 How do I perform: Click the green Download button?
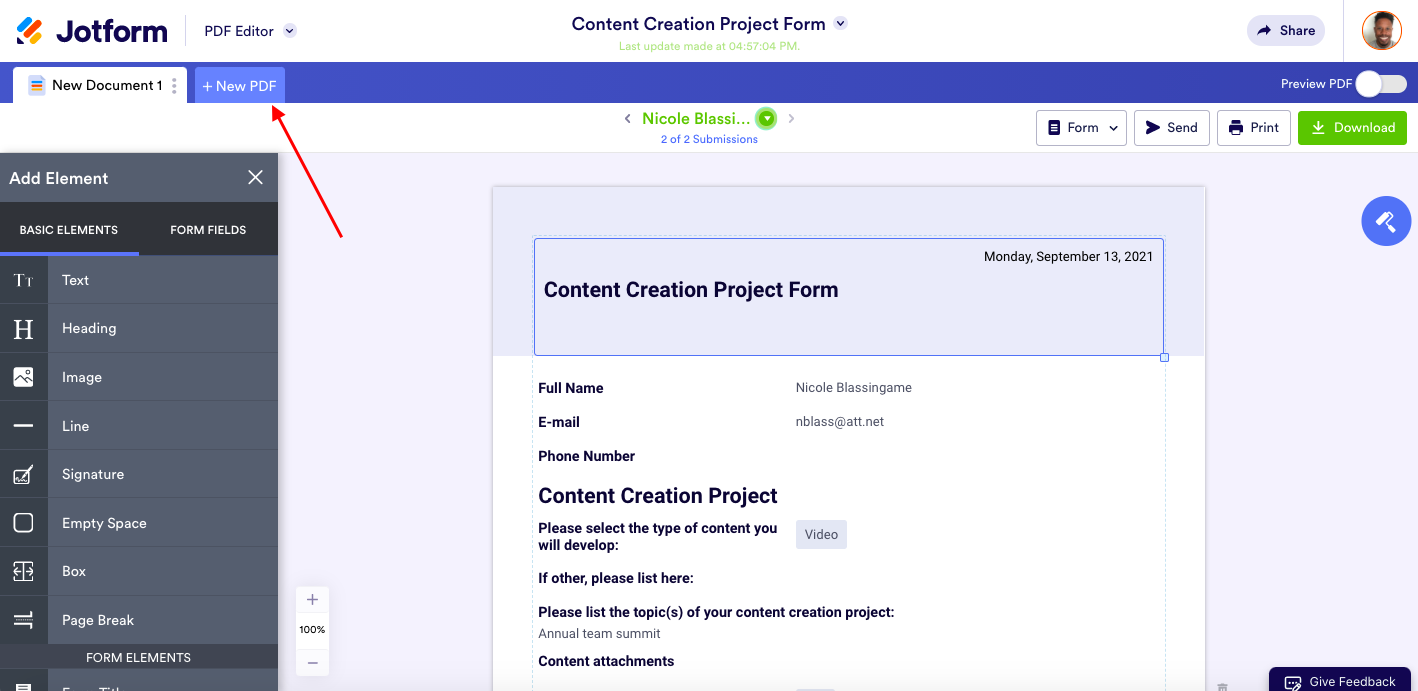1352,128
